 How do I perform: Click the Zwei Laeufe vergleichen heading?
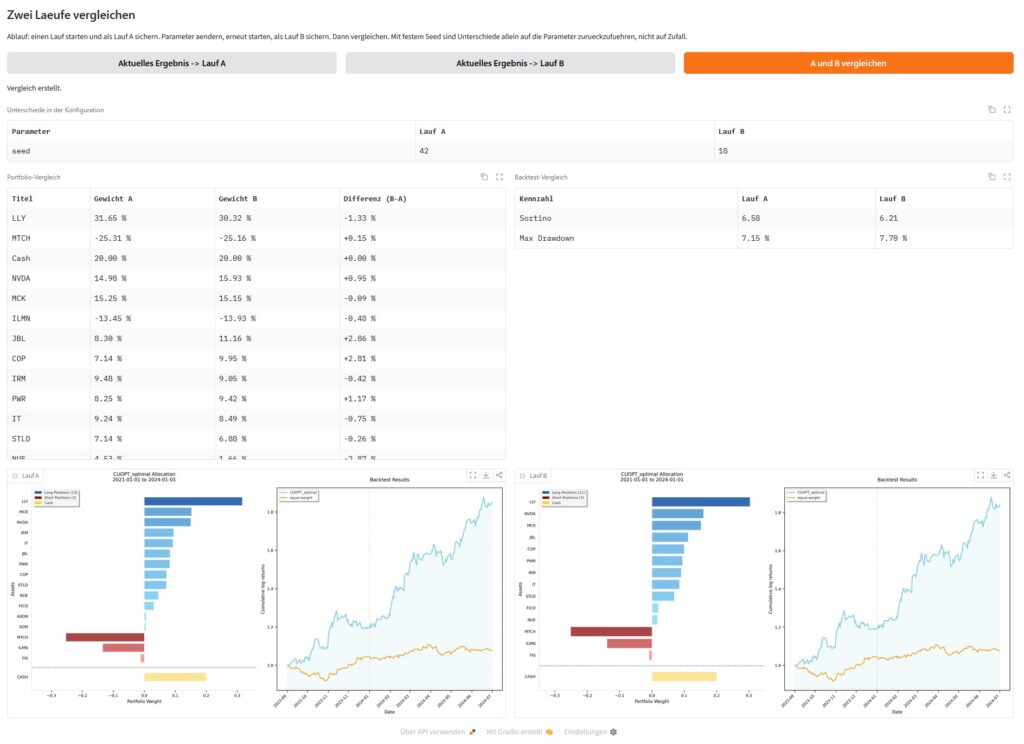click(71, 15)
